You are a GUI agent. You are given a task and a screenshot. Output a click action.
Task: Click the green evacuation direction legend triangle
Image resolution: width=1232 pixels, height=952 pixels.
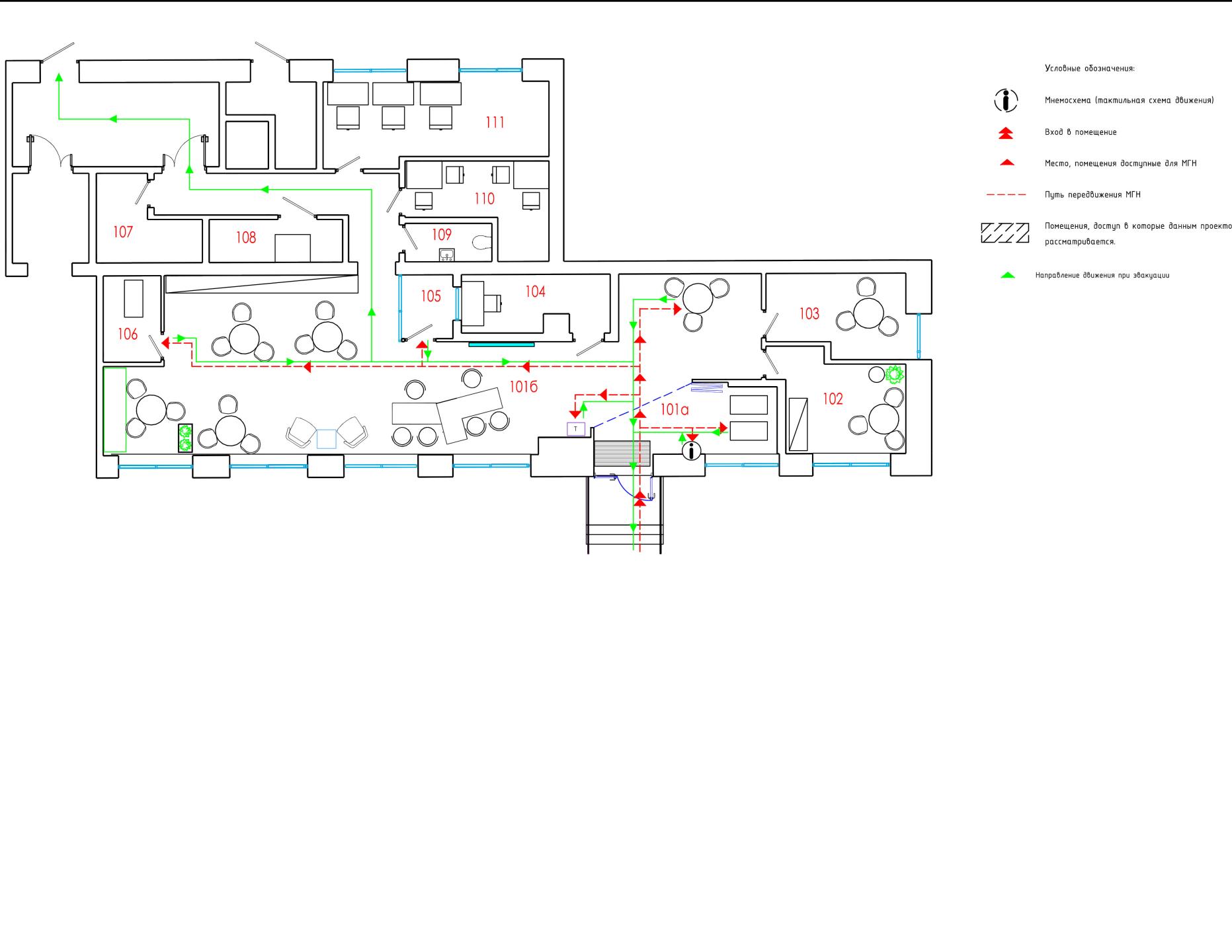1007,275
